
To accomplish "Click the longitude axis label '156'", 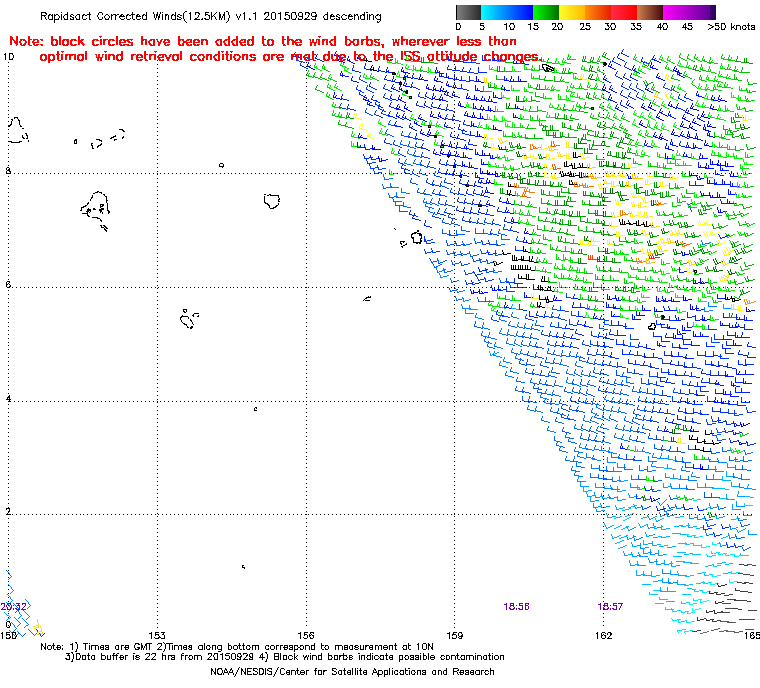I will pos(306,635).
